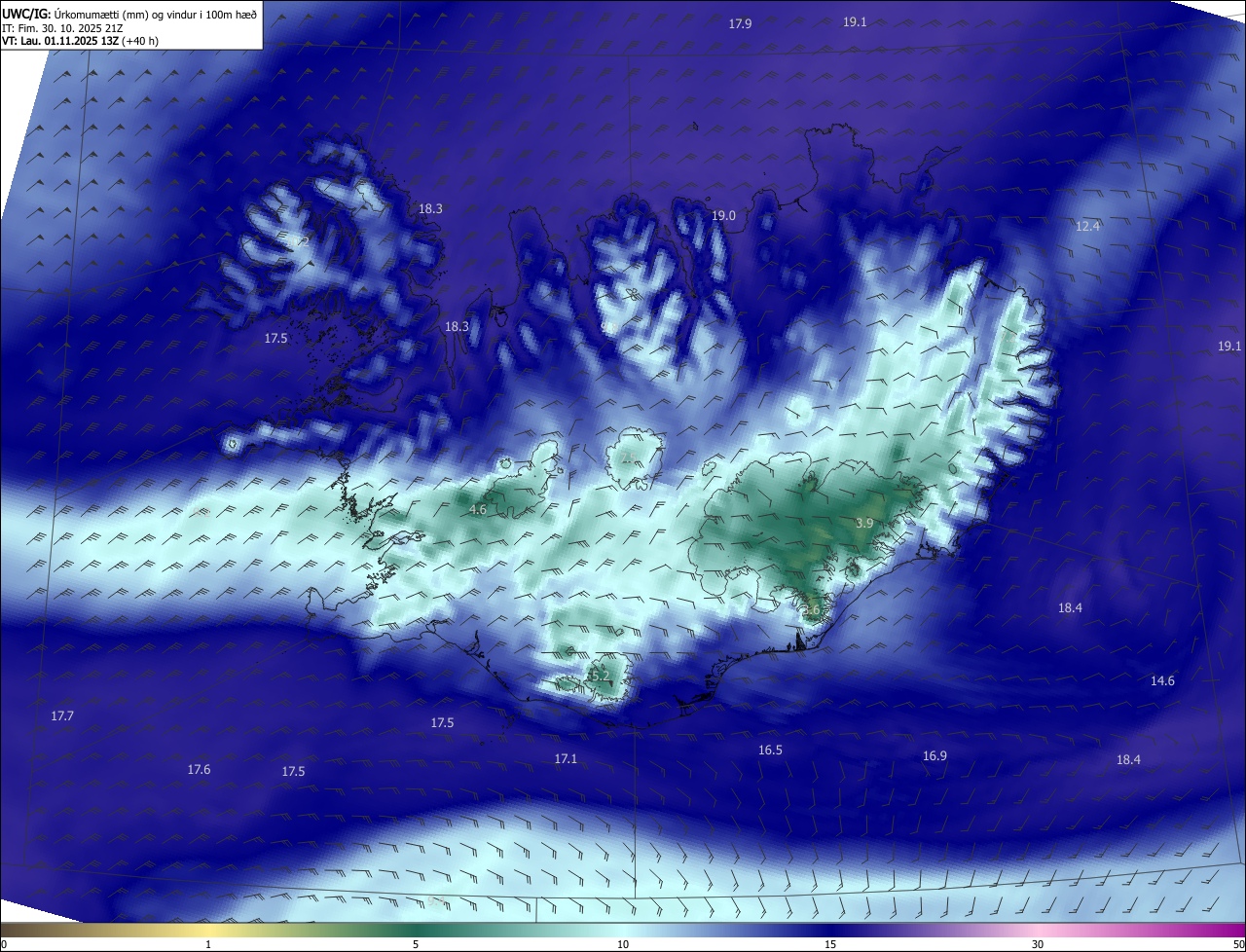Click the 17.9 value label
This screenshot has height=952, width=1246.
(740, 23)
